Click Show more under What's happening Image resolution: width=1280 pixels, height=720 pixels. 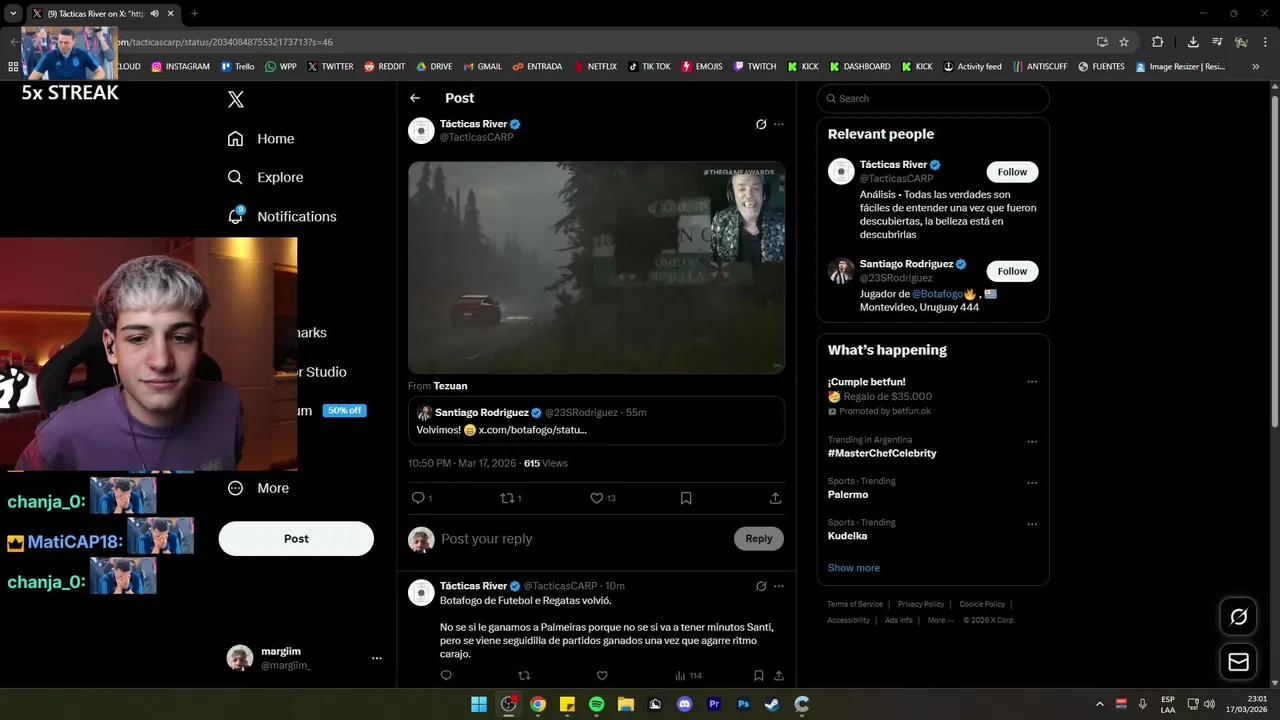click(854, 568)
